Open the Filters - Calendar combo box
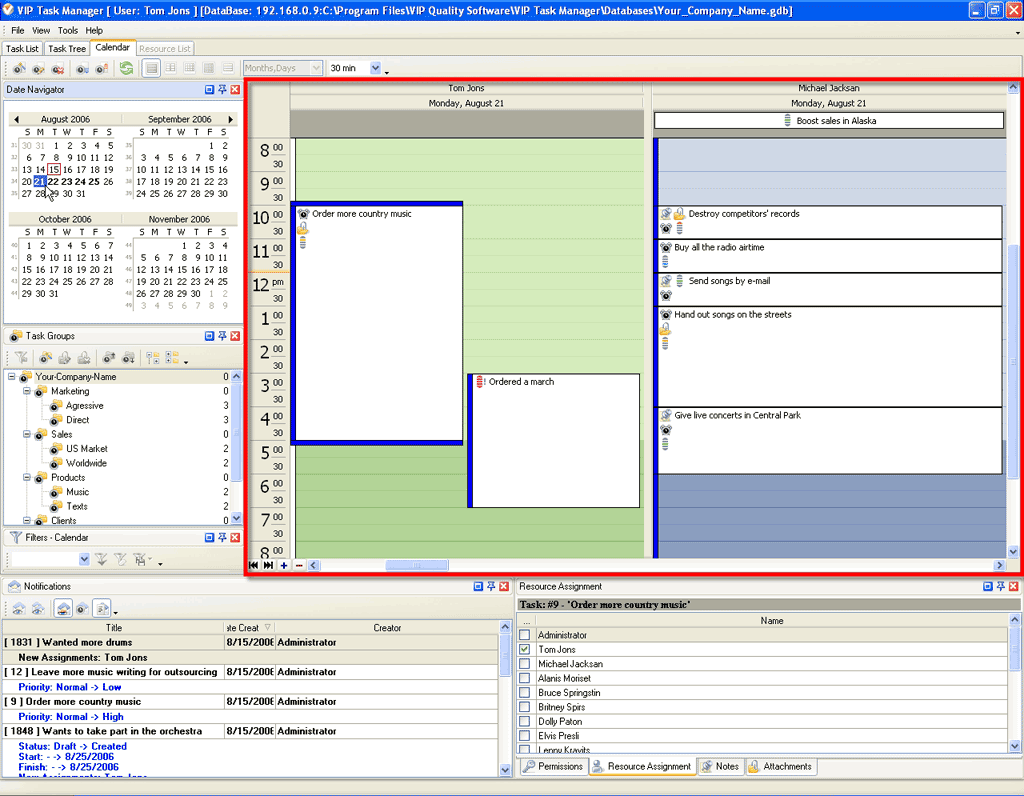Image resolution: width=1024 pixels, height=796 pixels. point(84,559)
